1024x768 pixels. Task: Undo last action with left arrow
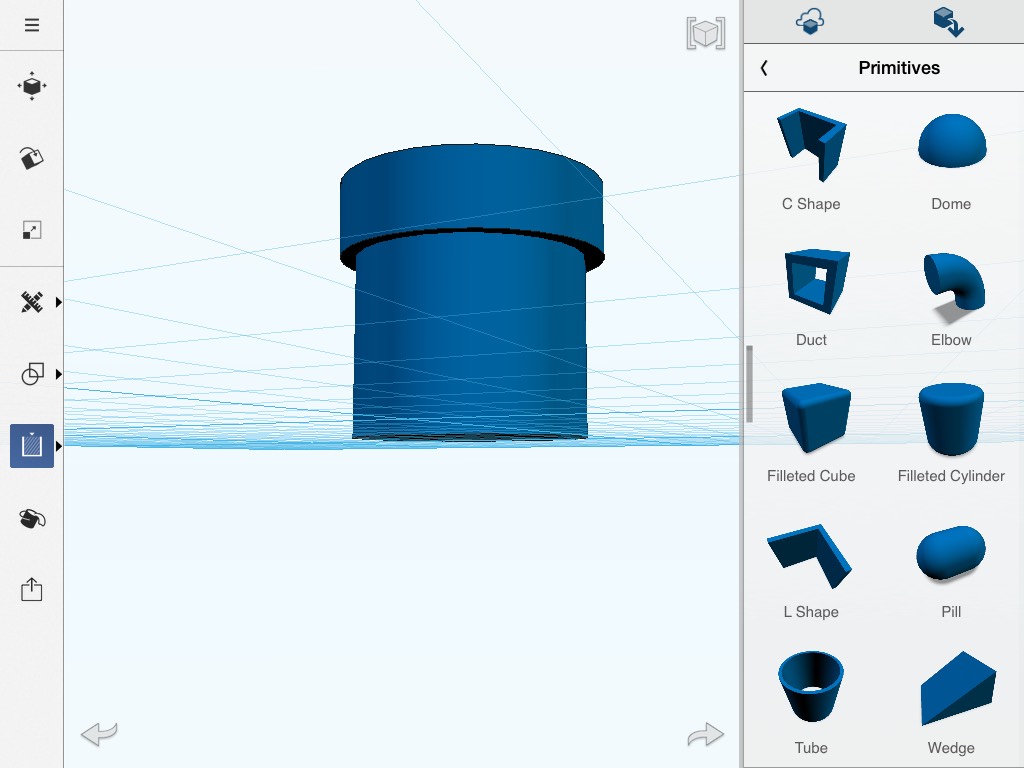[99, 734]
